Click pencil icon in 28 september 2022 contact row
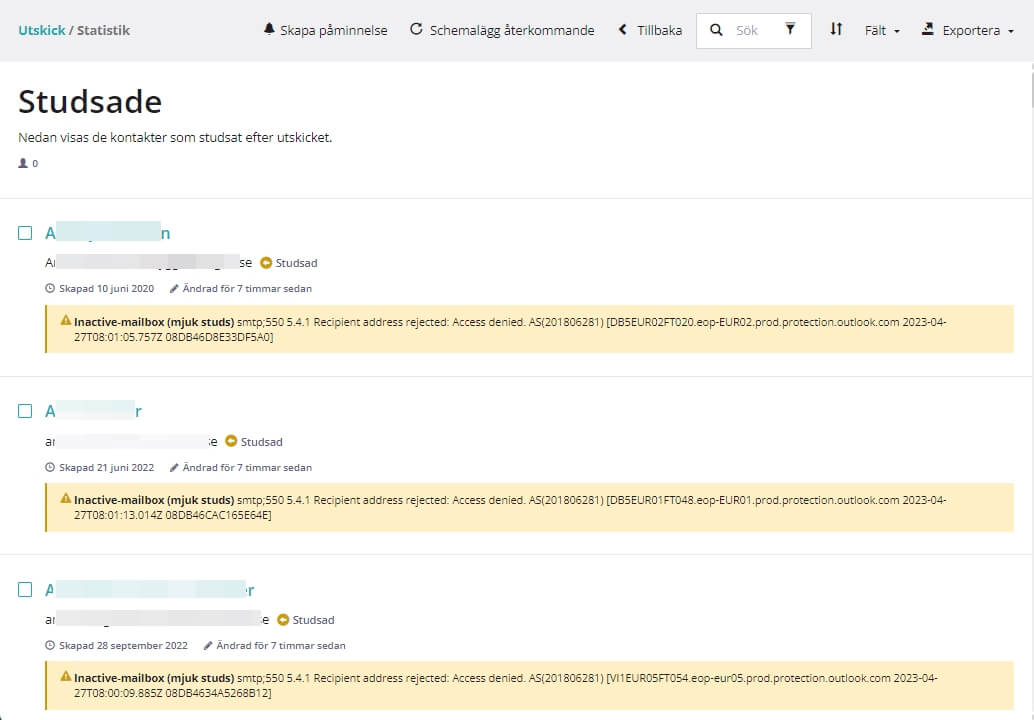 [x=208, y=645]
